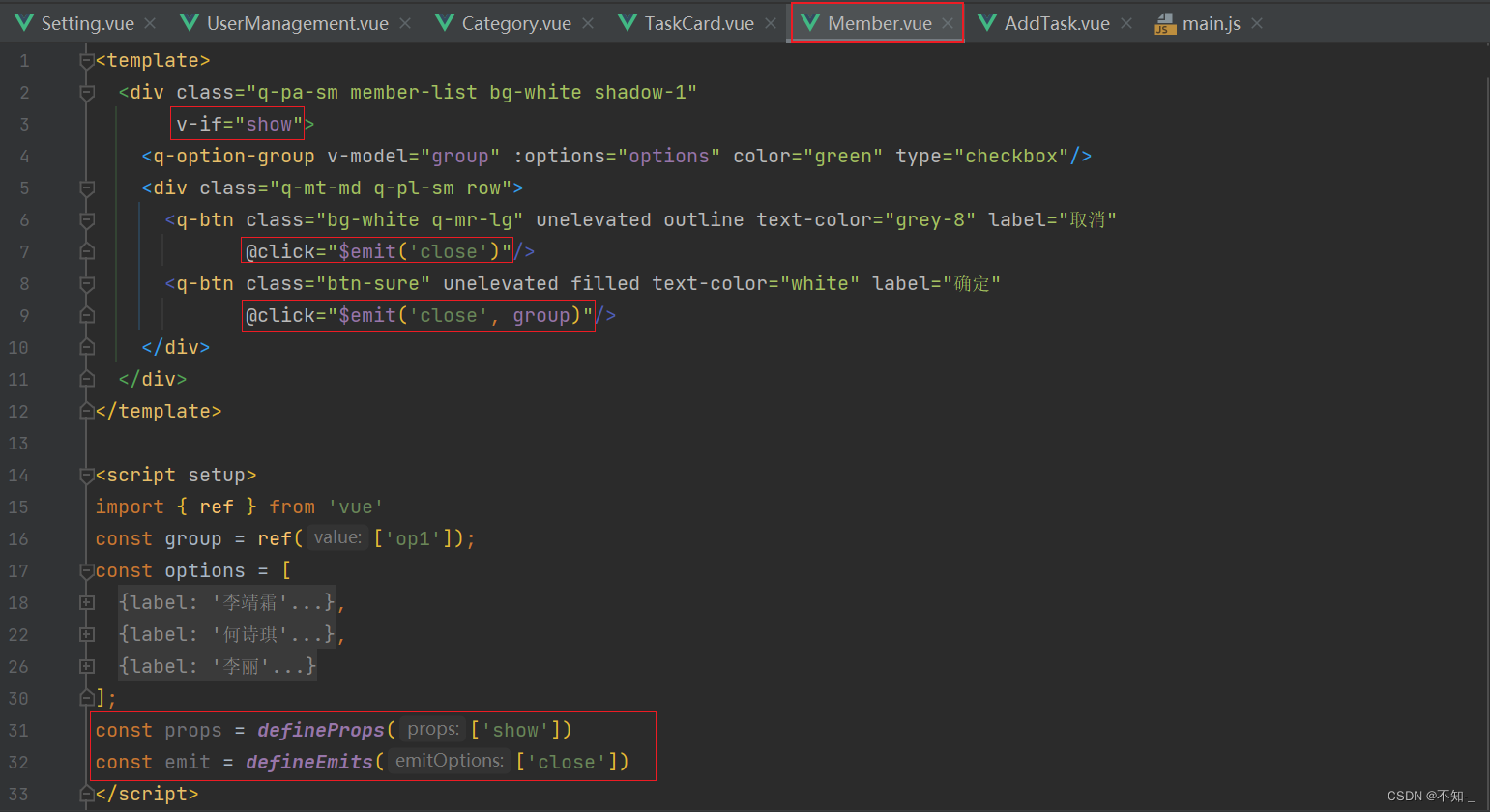This screenshot has width=1490, height=812.
Task: Expand the folded '李丽' object at line 26
Action: [87, 667]
